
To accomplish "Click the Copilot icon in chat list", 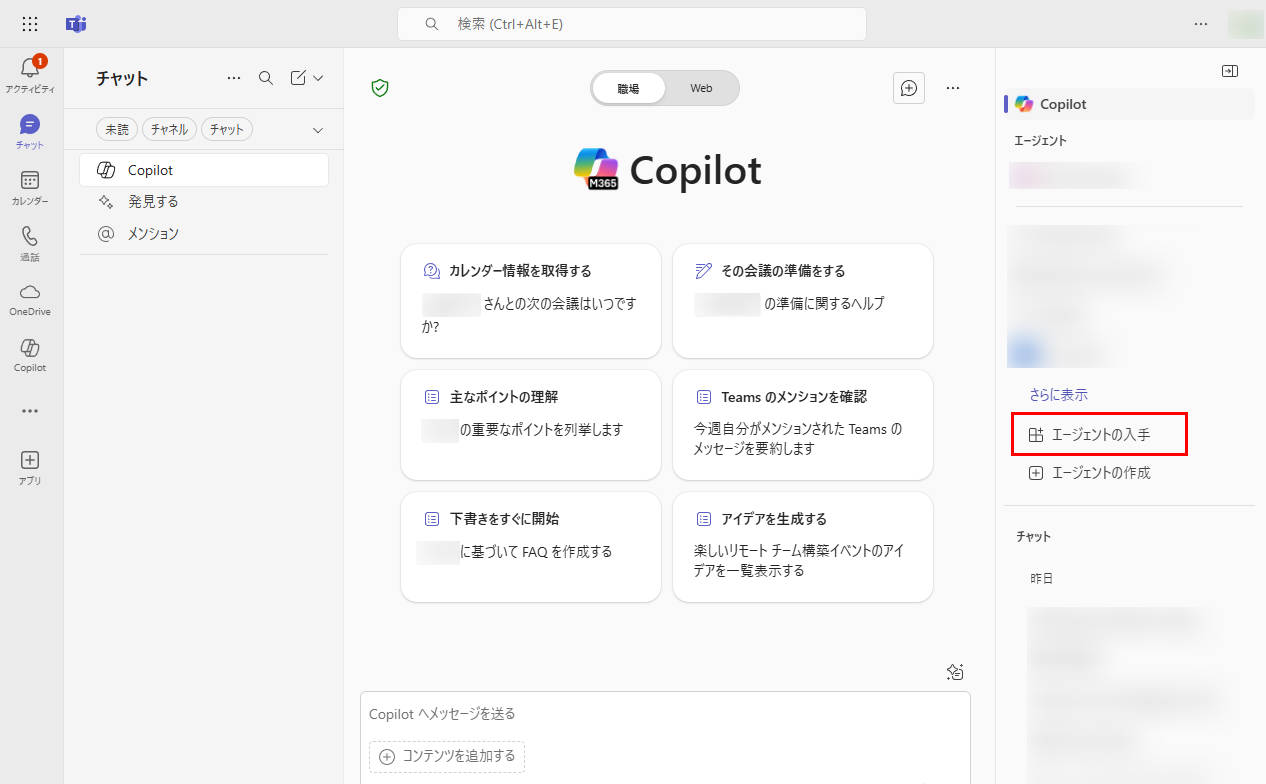I will 106,170.
